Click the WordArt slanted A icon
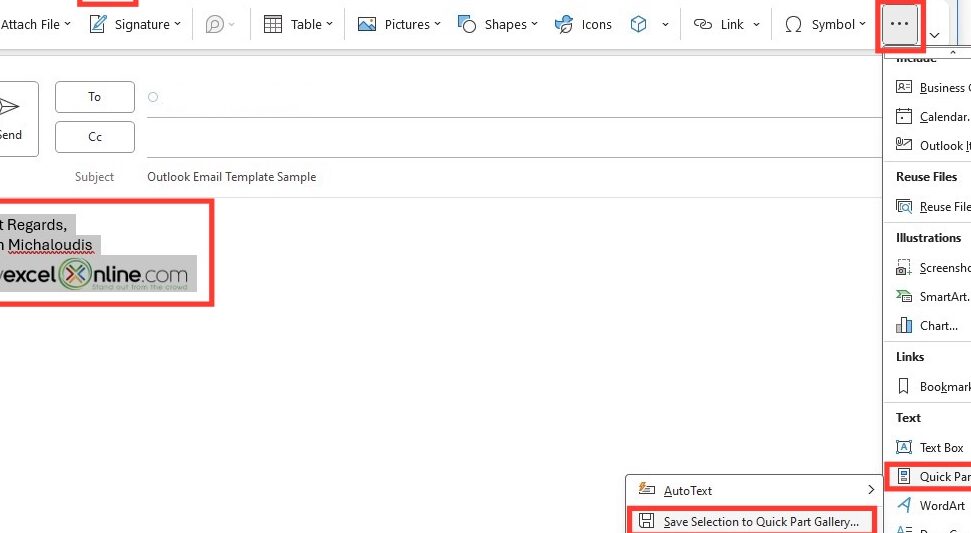This screenshot has width=971, height=533. coord(904,505)
